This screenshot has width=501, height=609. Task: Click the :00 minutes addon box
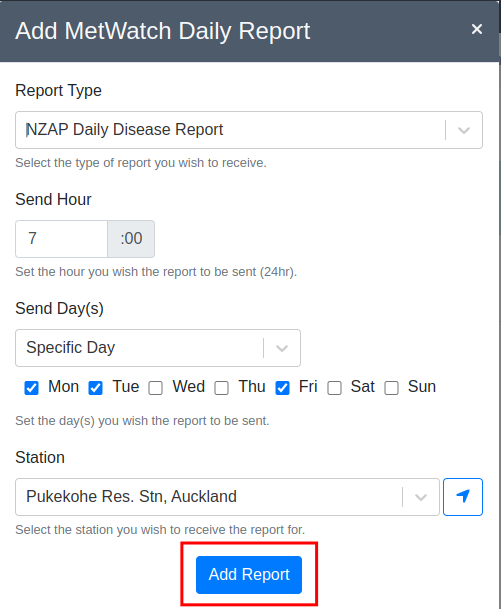pos(131,239)
